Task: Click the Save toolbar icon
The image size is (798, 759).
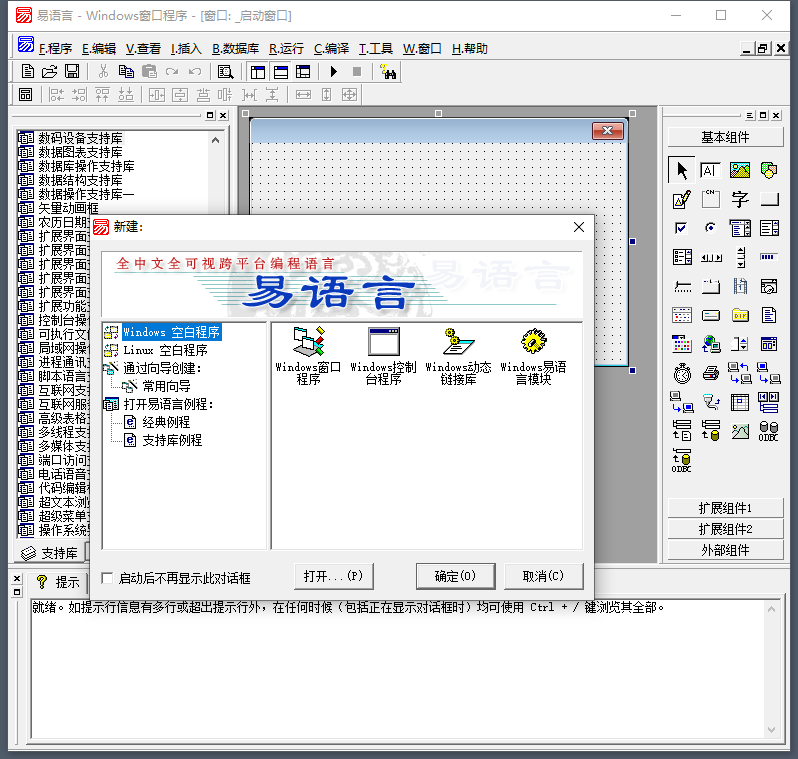Action: tap(72, 72)
